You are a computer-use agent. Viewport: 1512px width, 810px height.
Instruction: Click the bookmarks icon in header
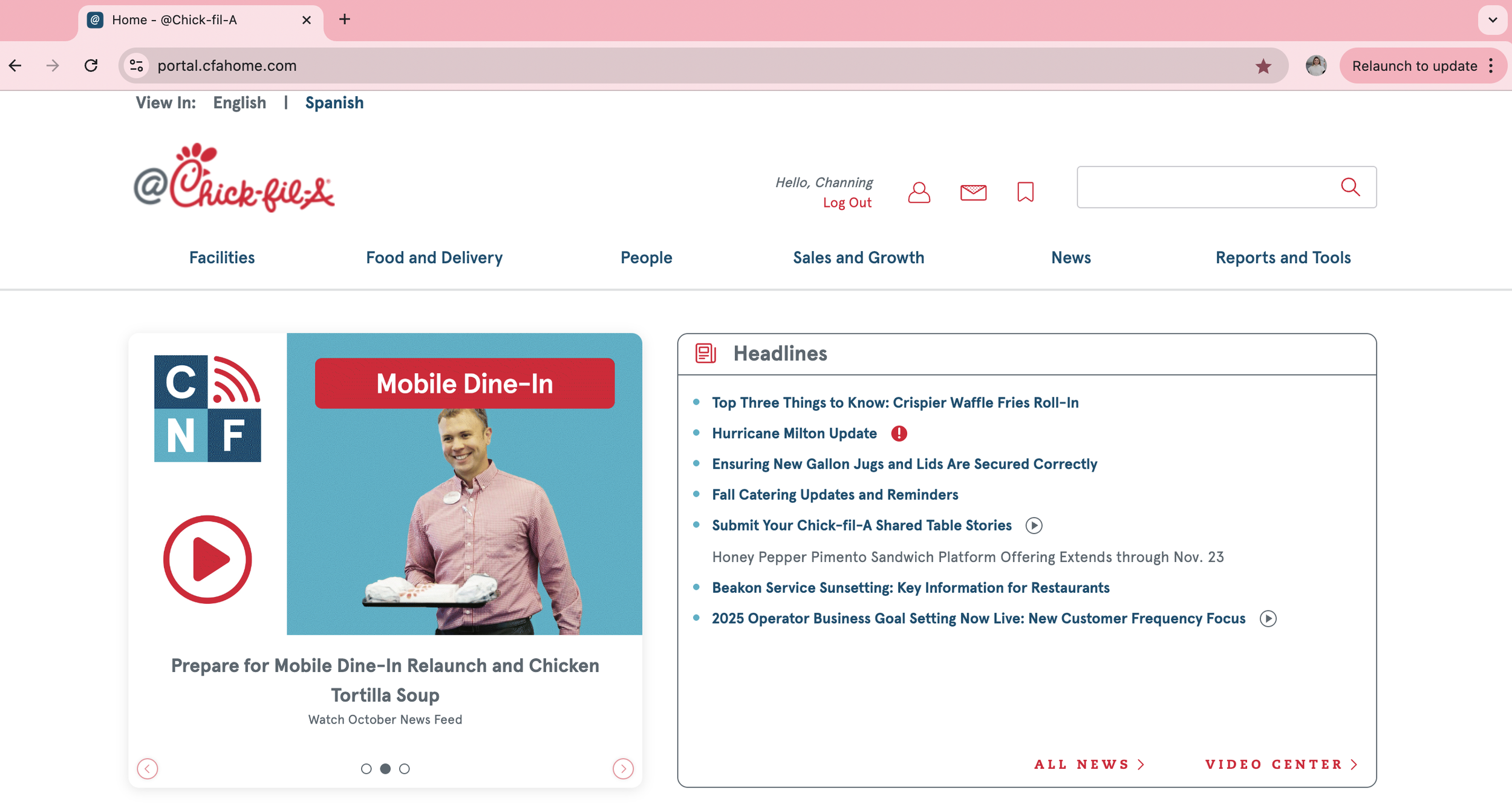1025,192
